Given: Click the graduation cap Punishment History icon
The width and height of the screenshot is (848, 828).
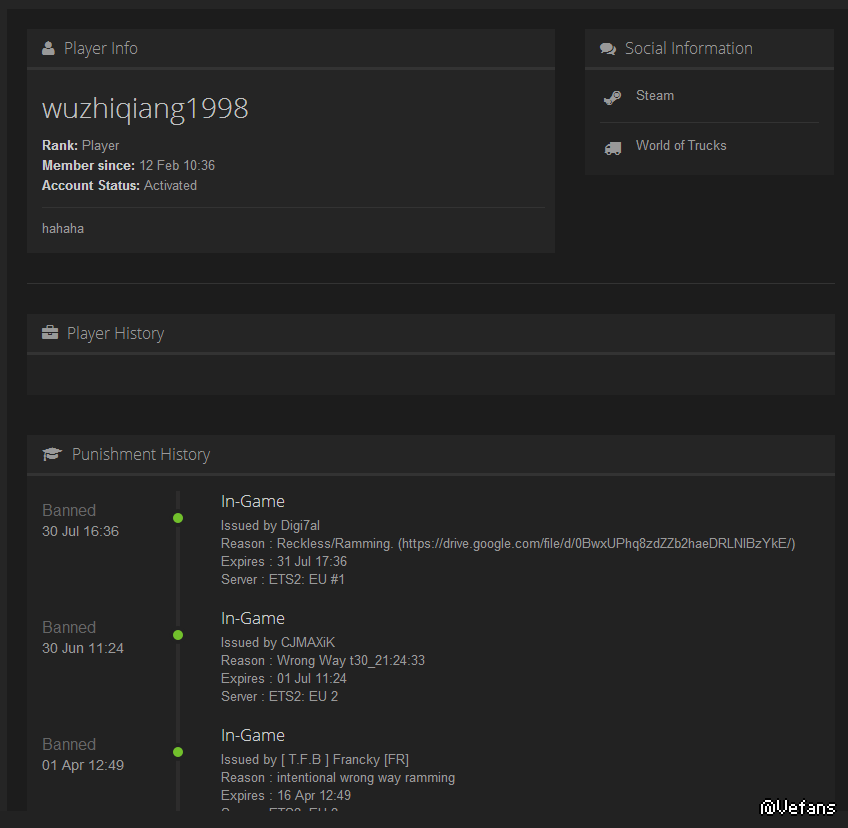Looking at the screenshot, I should [x=52, y=454].
